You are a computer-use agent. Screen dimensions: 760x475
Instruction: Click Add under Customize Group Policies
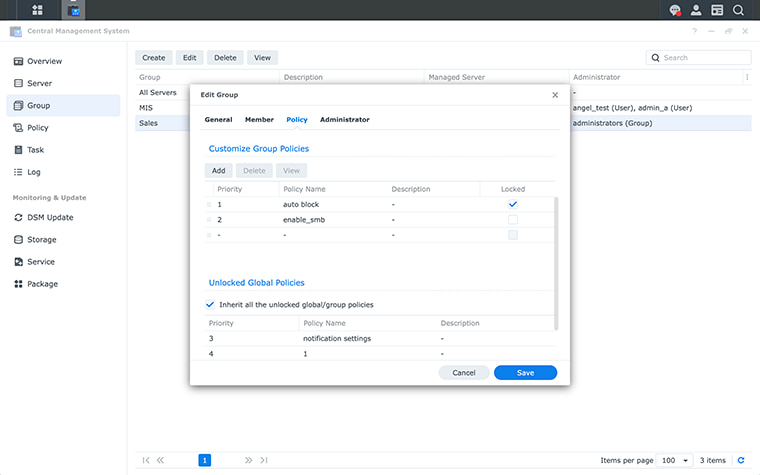point(218,171)
